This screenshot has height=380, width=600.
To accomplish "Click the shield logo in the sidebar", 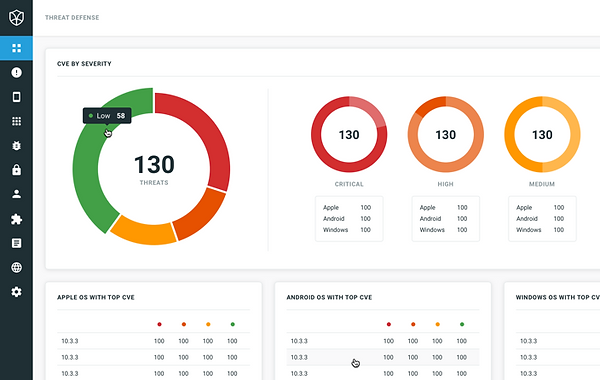I will tap(16, 18).
